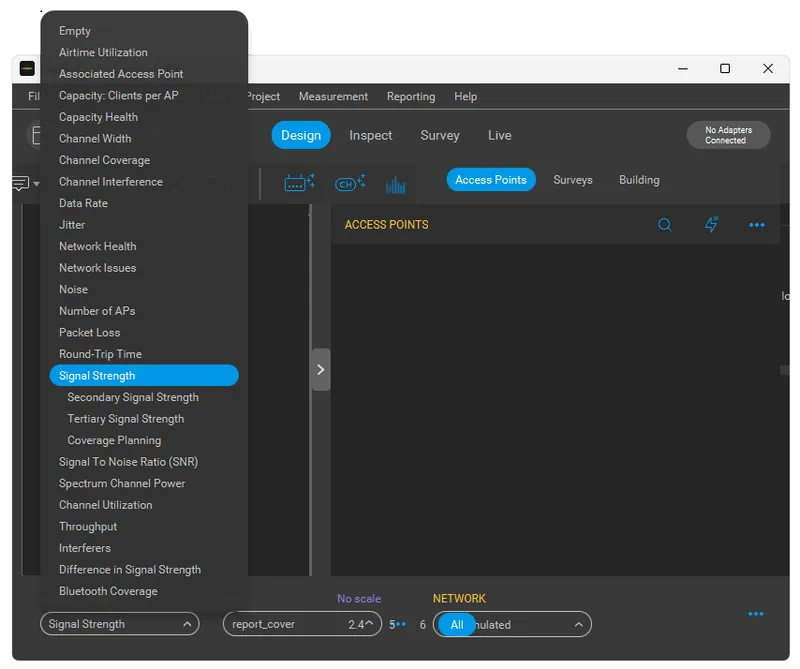
Task: Expand the side panel arrow handle
Action: point(321,369)
